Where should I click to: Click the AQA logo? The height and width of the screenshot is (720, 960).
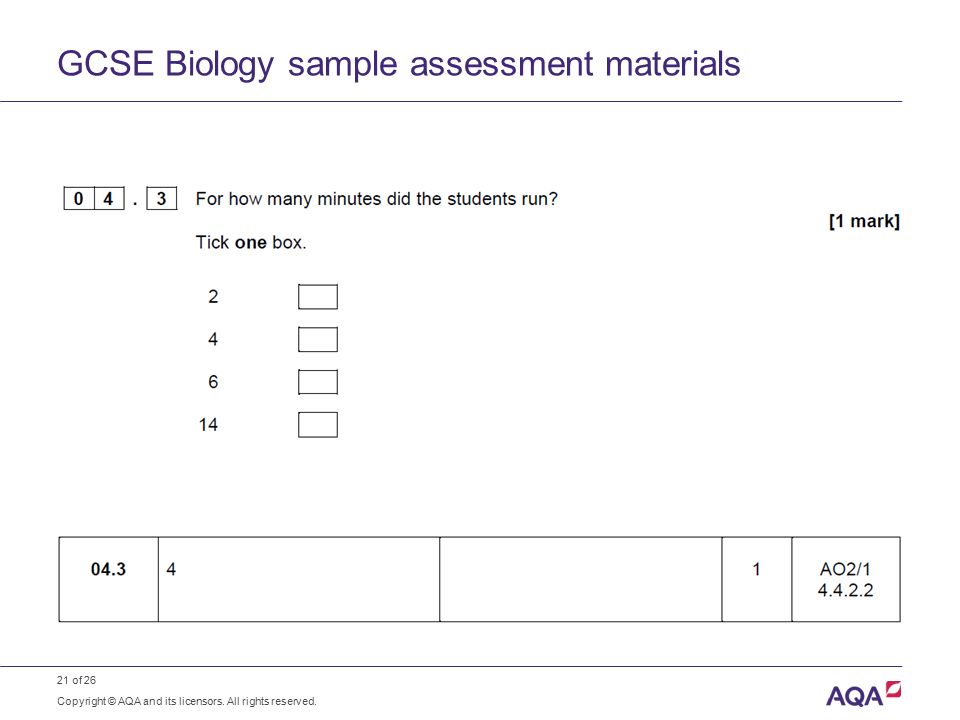click(863, 694)
